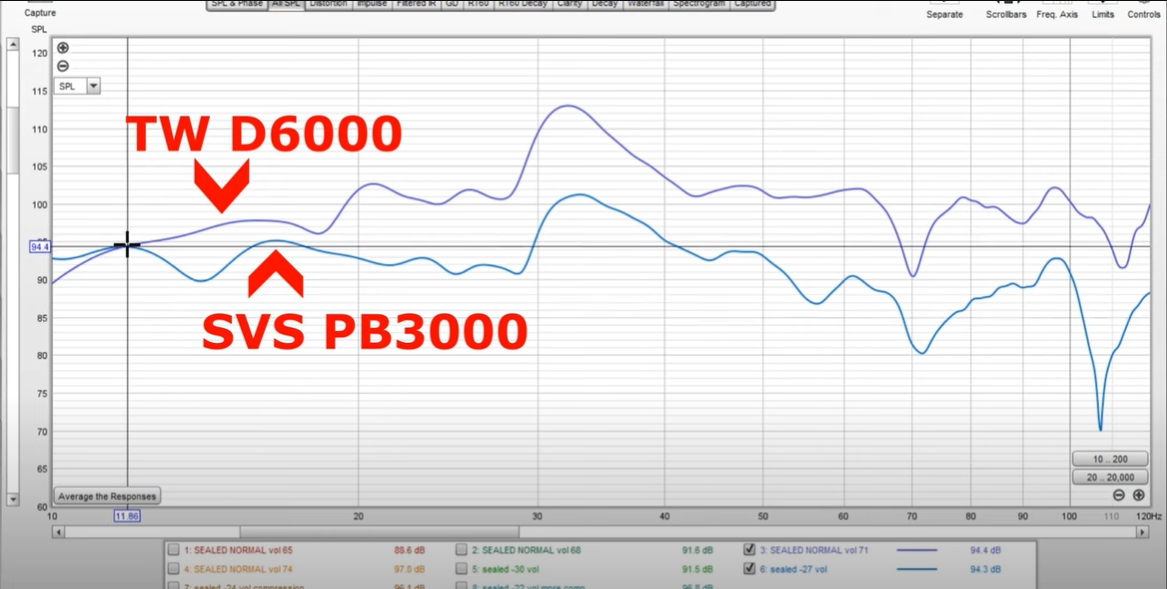Uncheck trace 6: sealed -27 vol
The height and width of the screenshot is (589, 1167).
click(x=749, y=570)
